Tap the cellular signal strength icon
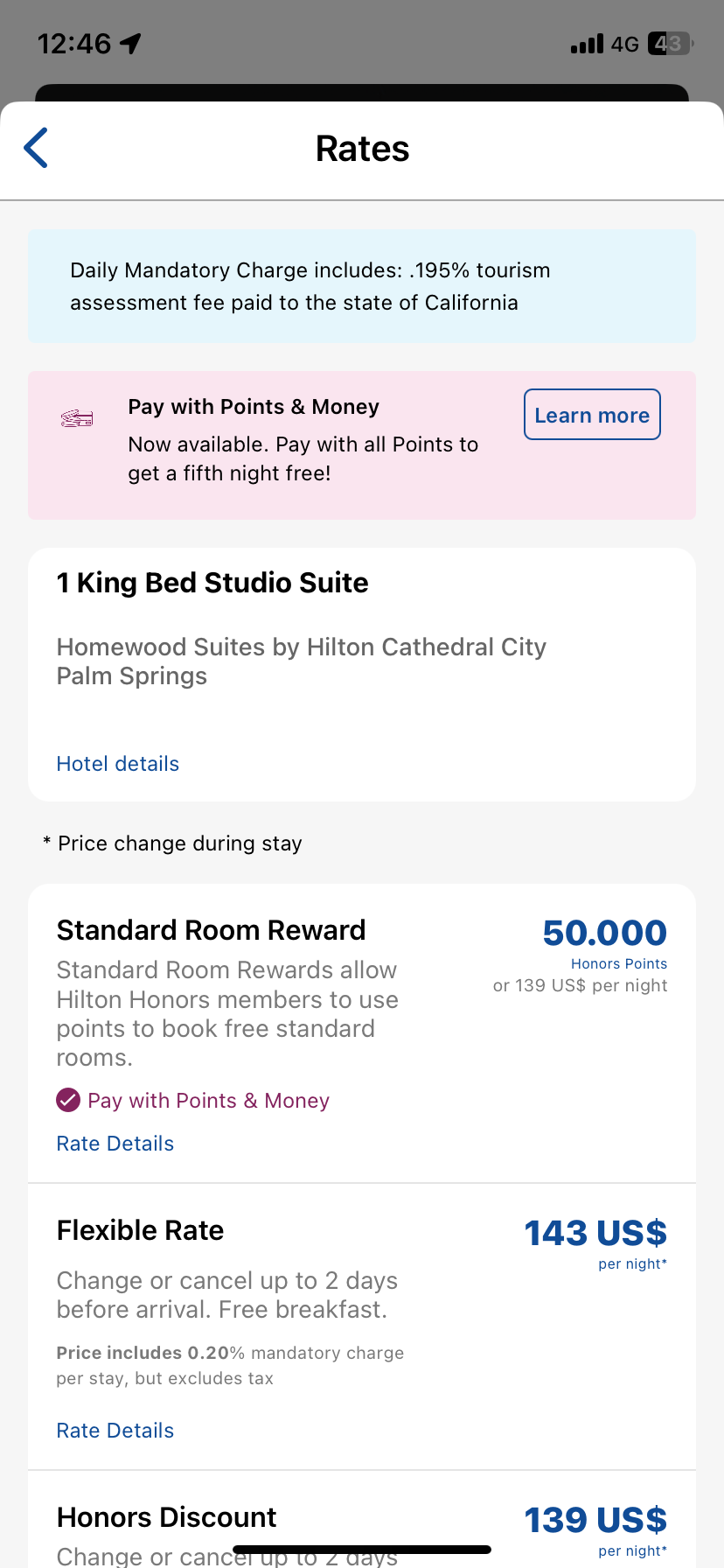Image resolution: width=724 pixels, height=1568 pixels. (587, 44)
